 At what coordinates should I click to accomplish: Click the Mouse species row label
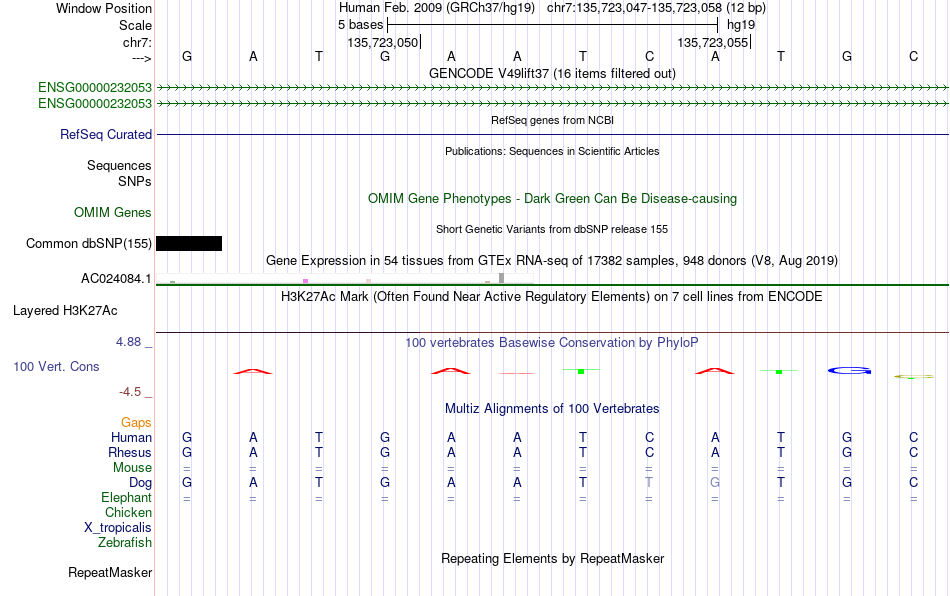[132, 468]
